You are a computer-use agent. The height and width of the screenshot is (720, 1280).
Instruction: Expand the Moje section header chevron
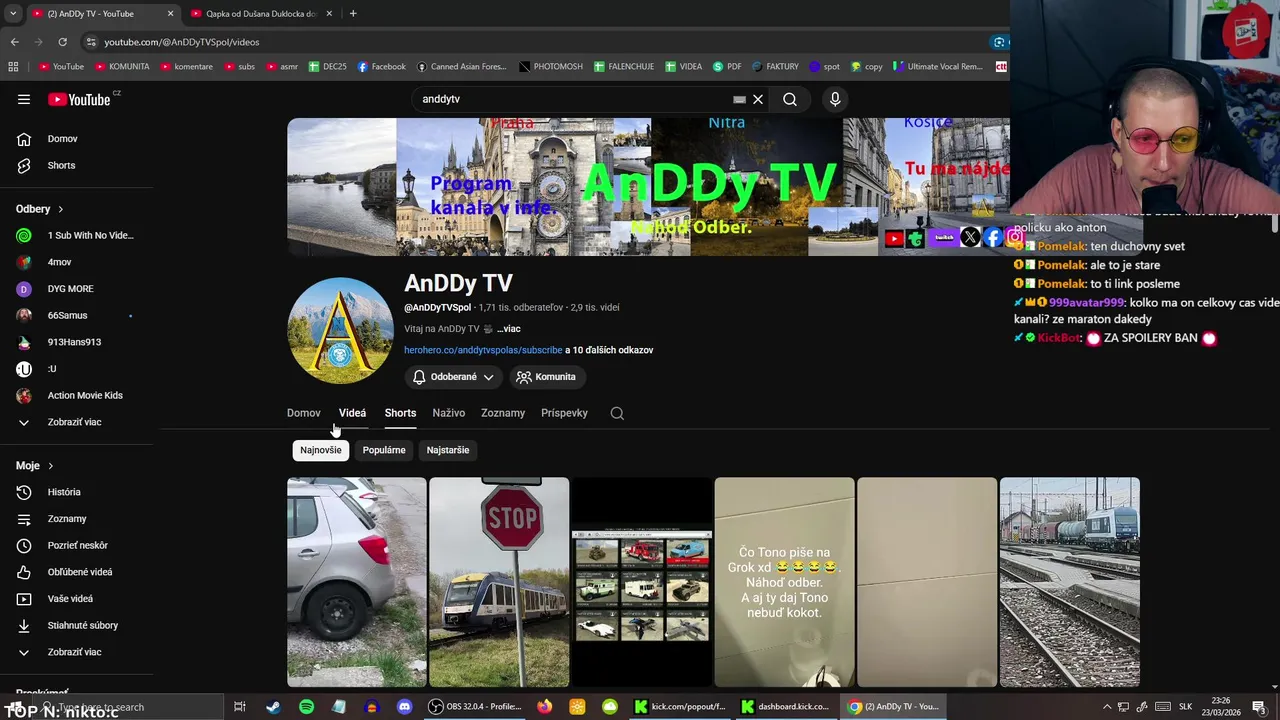click(x=50, y=466)
